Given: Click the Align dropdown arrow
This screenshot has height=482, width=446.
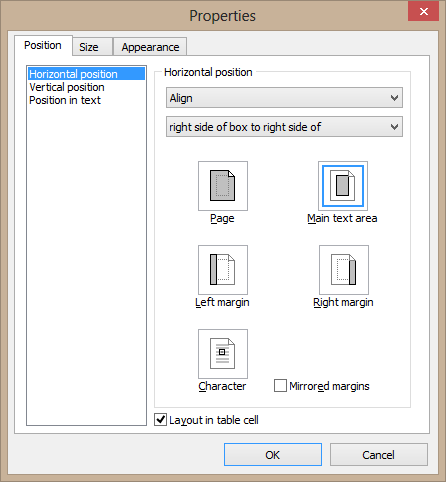Looking at the screenshot, I should coord(394,98).
